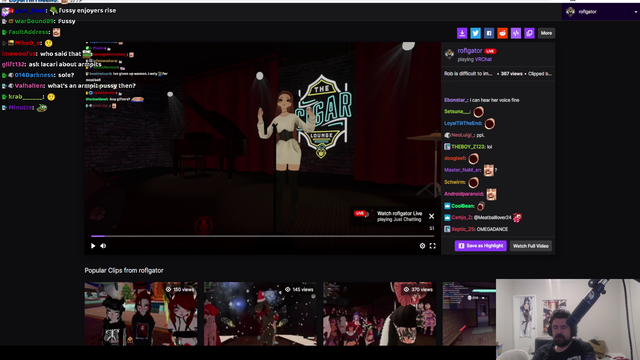The image size is (640, 360).
Task: Click glift132 message 'ask lacari about armpits'
Action: click(65, 64)
